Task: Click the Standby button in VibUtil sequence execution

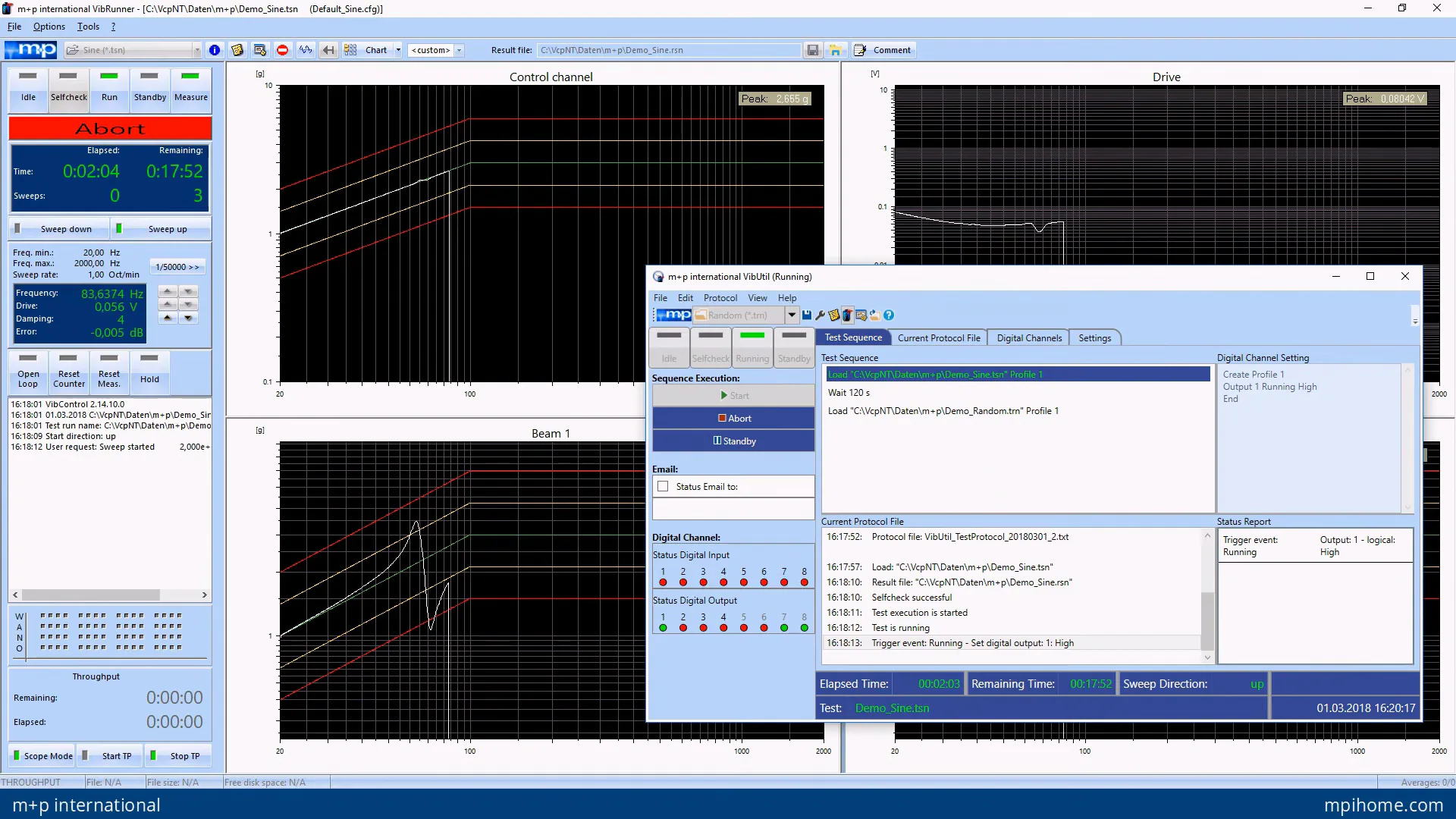Action: click(733, 441)
